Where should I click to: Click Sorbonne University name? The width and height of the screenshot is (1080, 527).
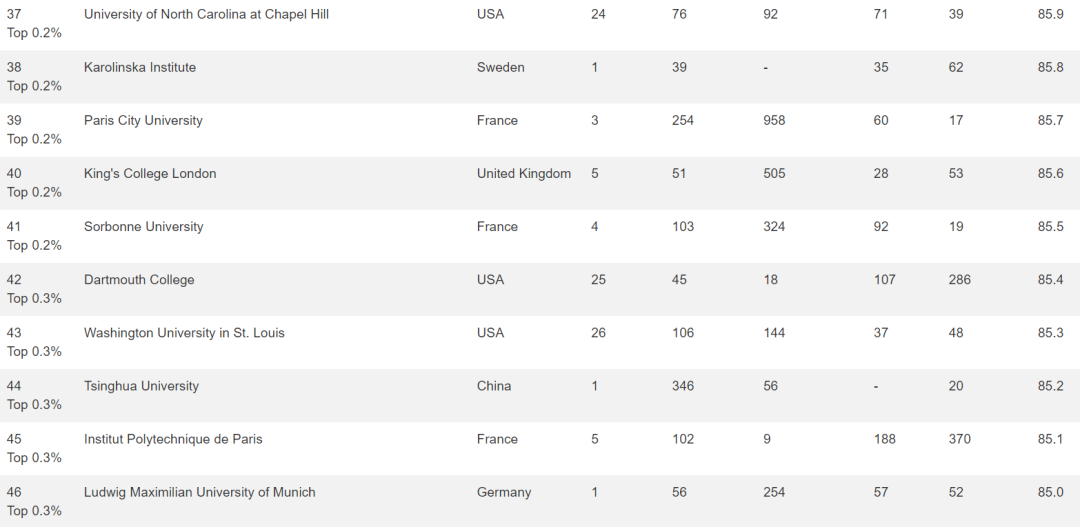point(143,227)
